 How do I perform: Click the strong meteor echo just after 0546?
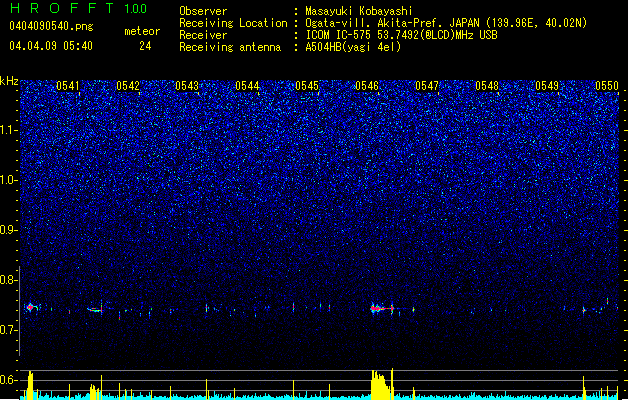[x=382, y=309]
